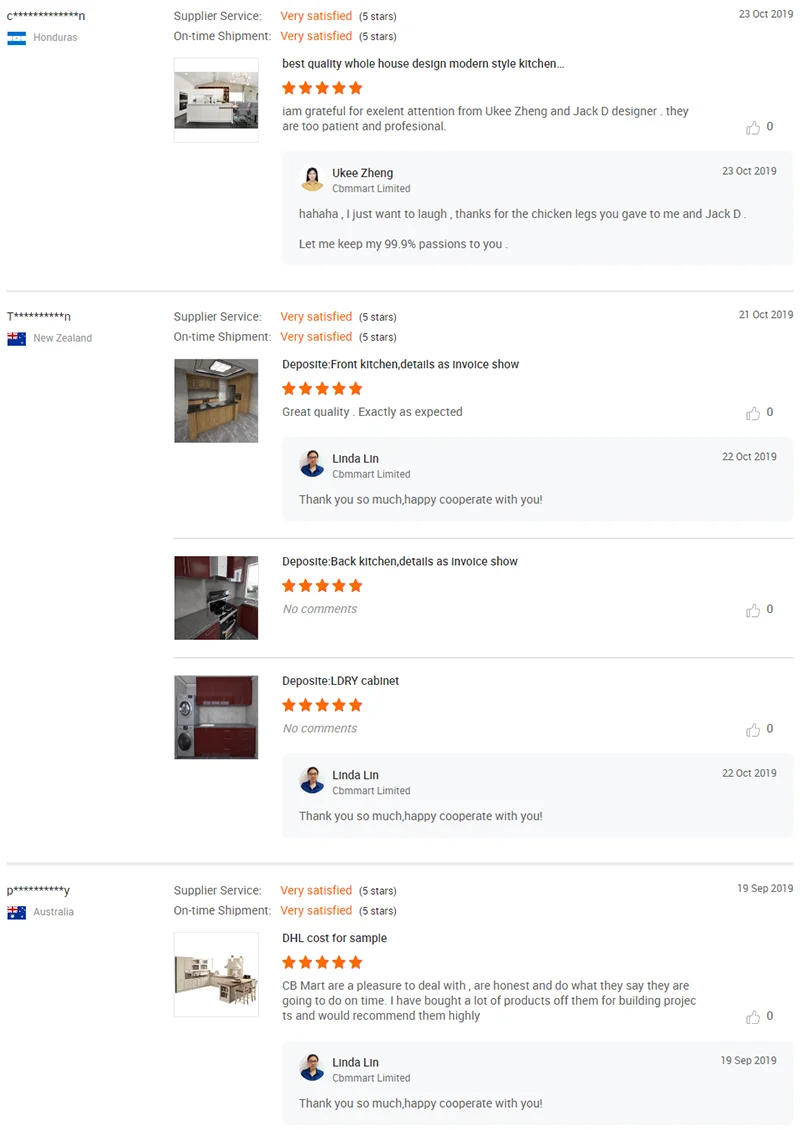Click the five-star rating under Back kitchen
This screenshot has width=800, height=1130.
[322, 586]
